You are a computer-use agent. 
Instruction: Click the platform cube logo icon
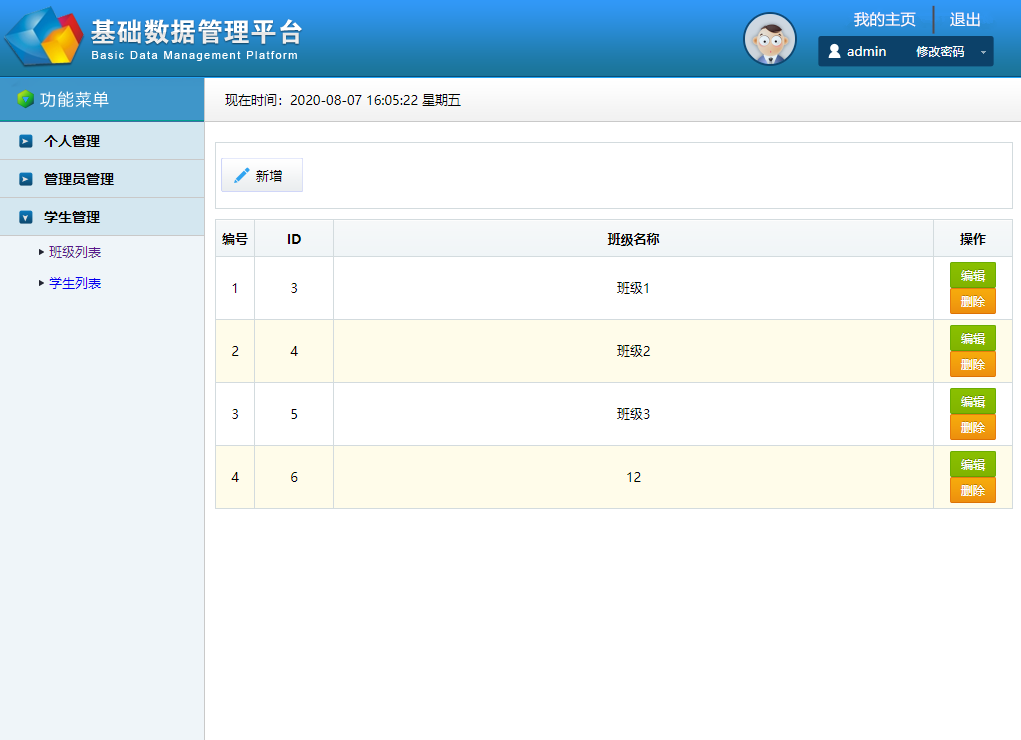click(42, 38)
